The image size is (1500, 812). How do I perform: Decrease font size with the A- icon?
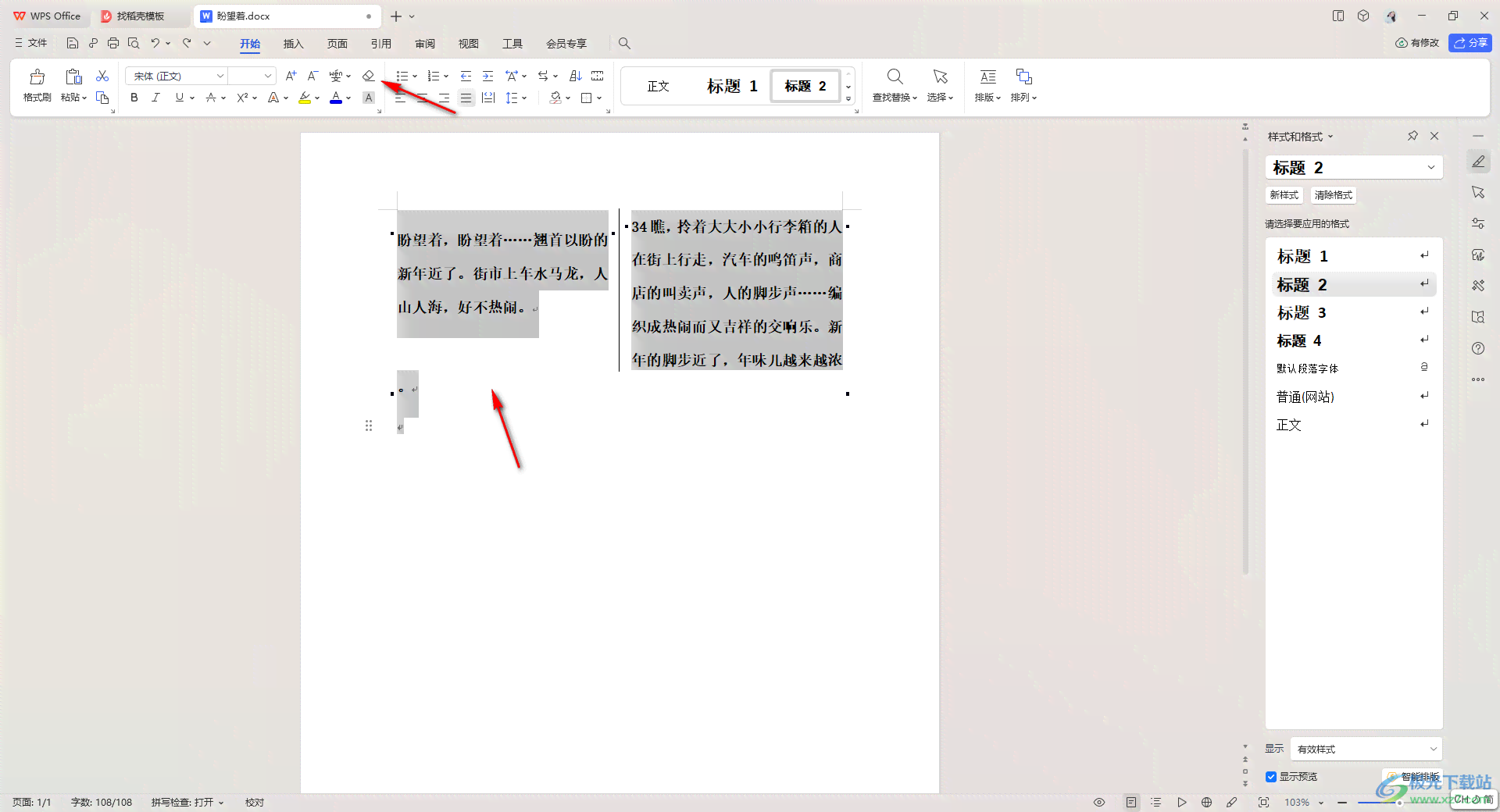(312, 76)
